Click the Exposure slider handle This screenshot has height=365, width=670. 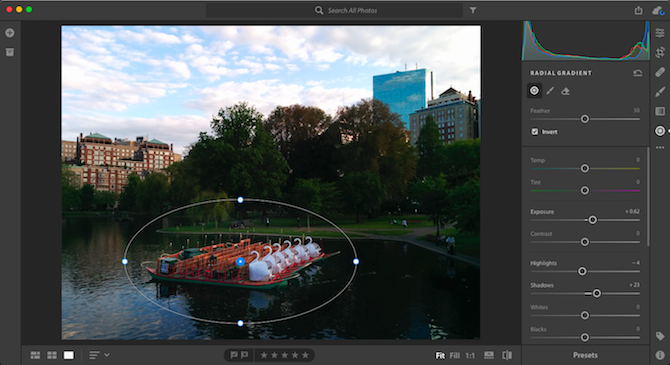pyautogui.click(x=593, y=220)
